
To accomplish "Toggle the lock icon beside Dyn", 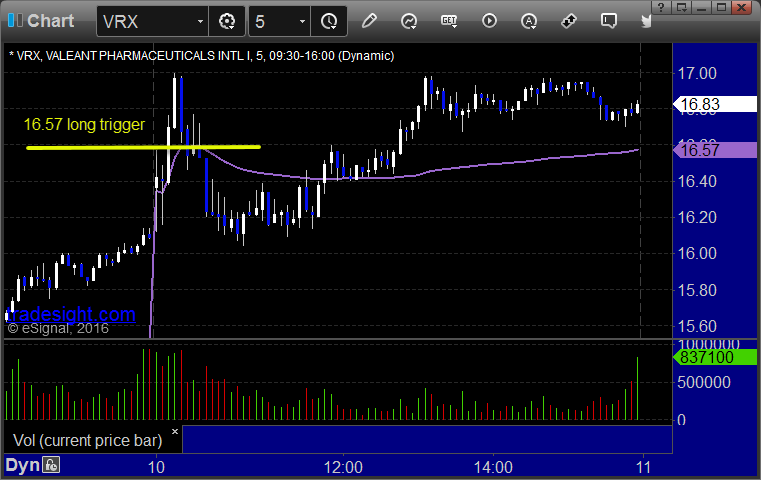I will pos(51,465).
